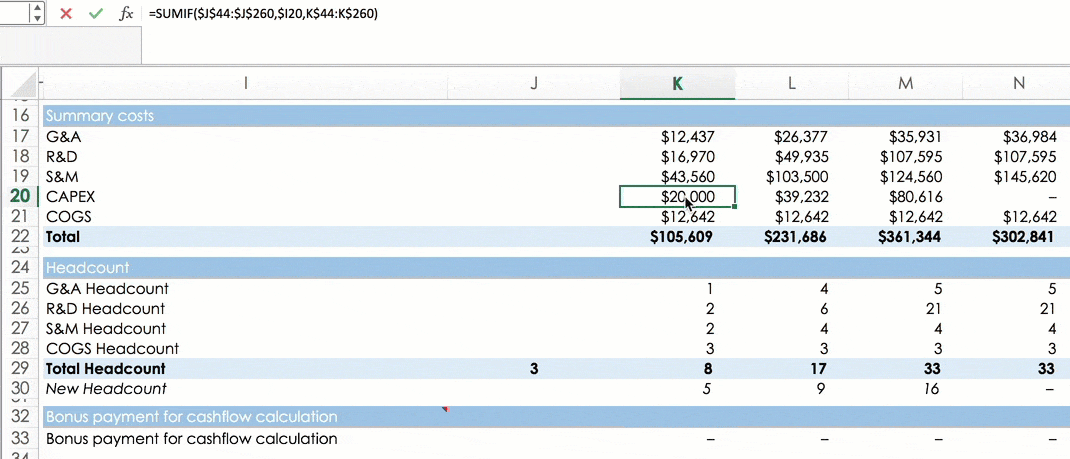Select row 22 header
The width and height of the screenshot is (1070, 459).
click(x=20, y=237)
